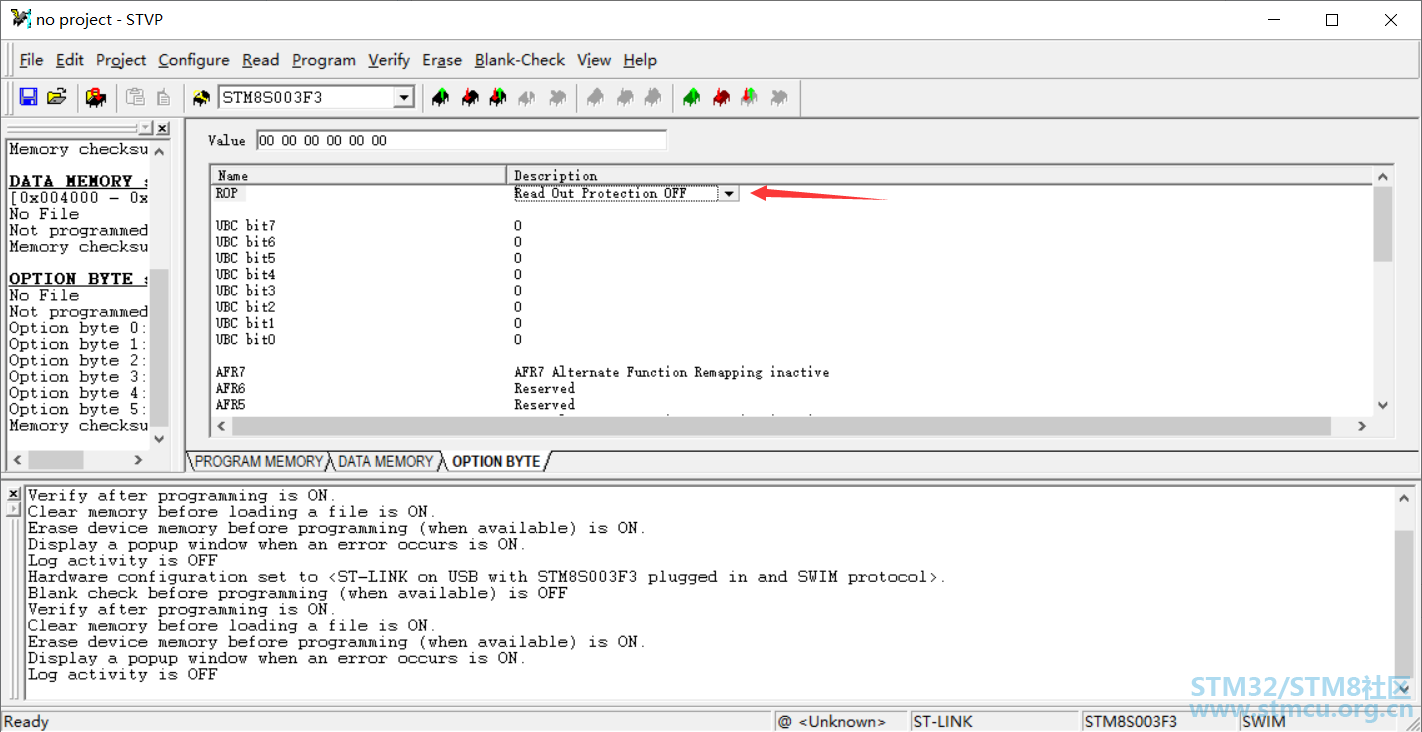Click 'OPTION BYTE' heading in left panel
This screenshot has width=1422, height=732.
click(x=78, y=279)
